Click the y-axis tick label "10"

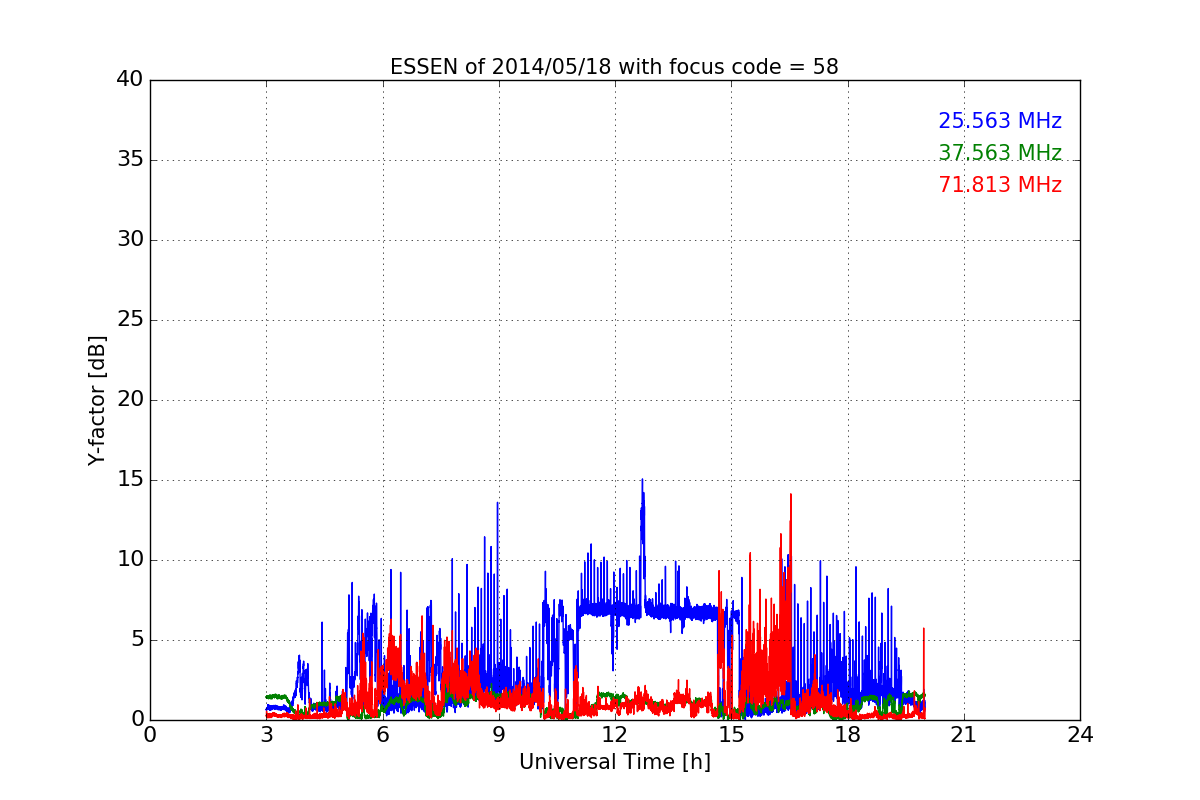click(x=130, y=560)
